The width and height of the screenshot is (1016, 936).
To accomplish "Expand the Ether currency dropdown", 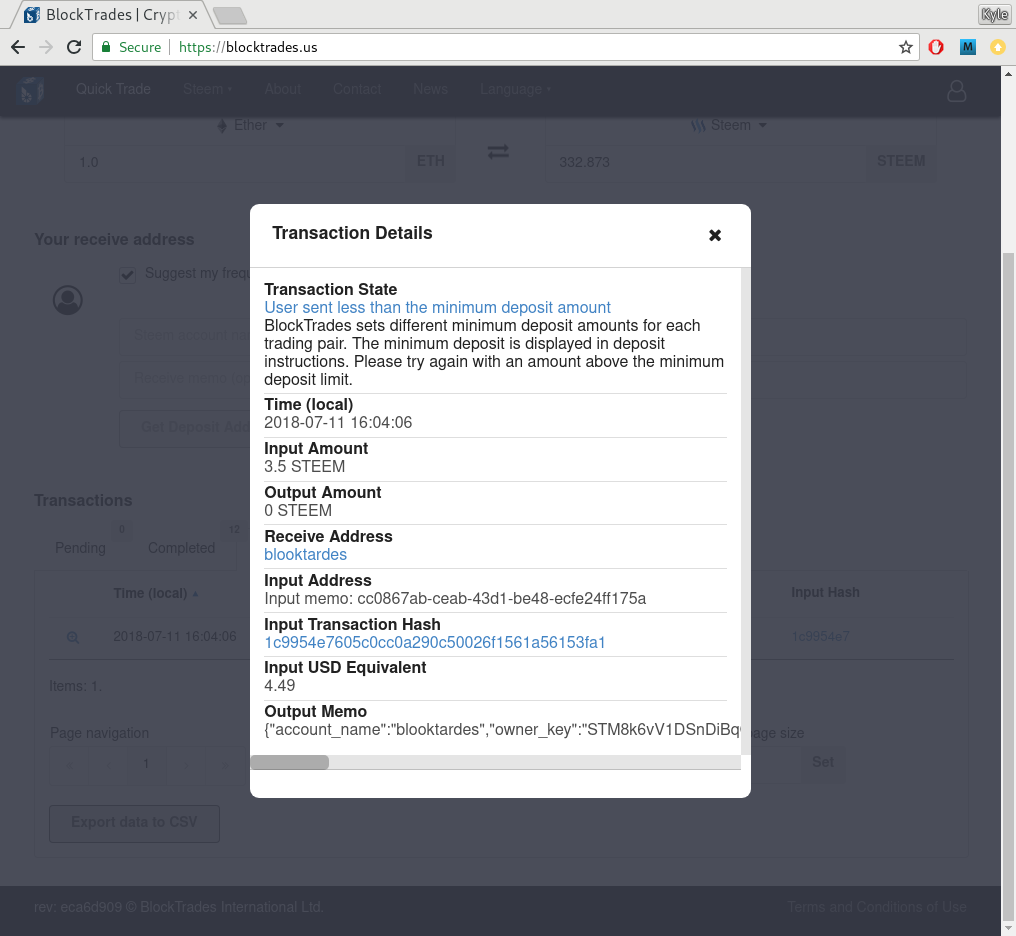I will 251,126.
